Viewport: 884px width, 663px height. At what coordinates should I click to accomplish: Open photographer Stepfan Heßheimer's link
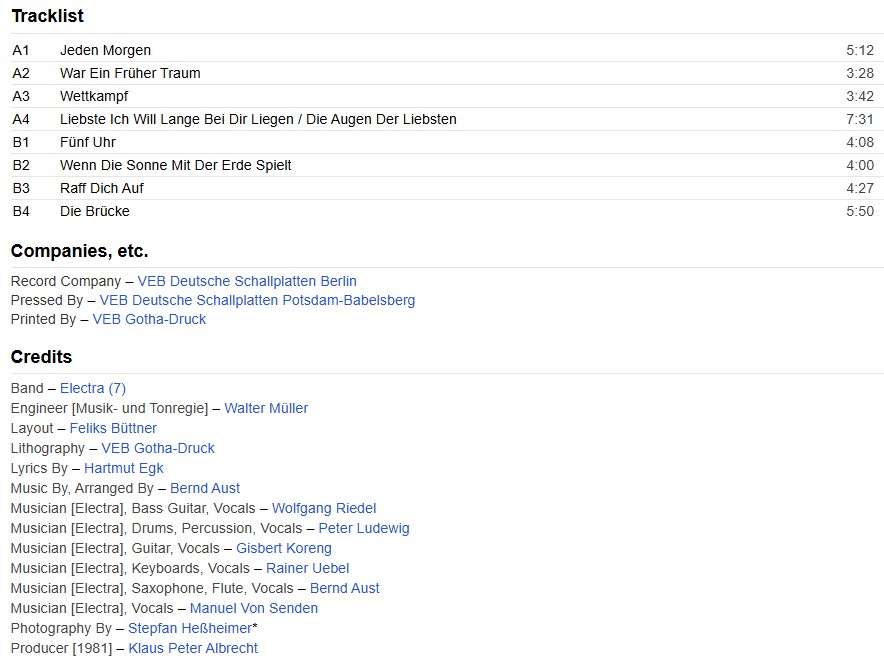(x=190, y=628)
